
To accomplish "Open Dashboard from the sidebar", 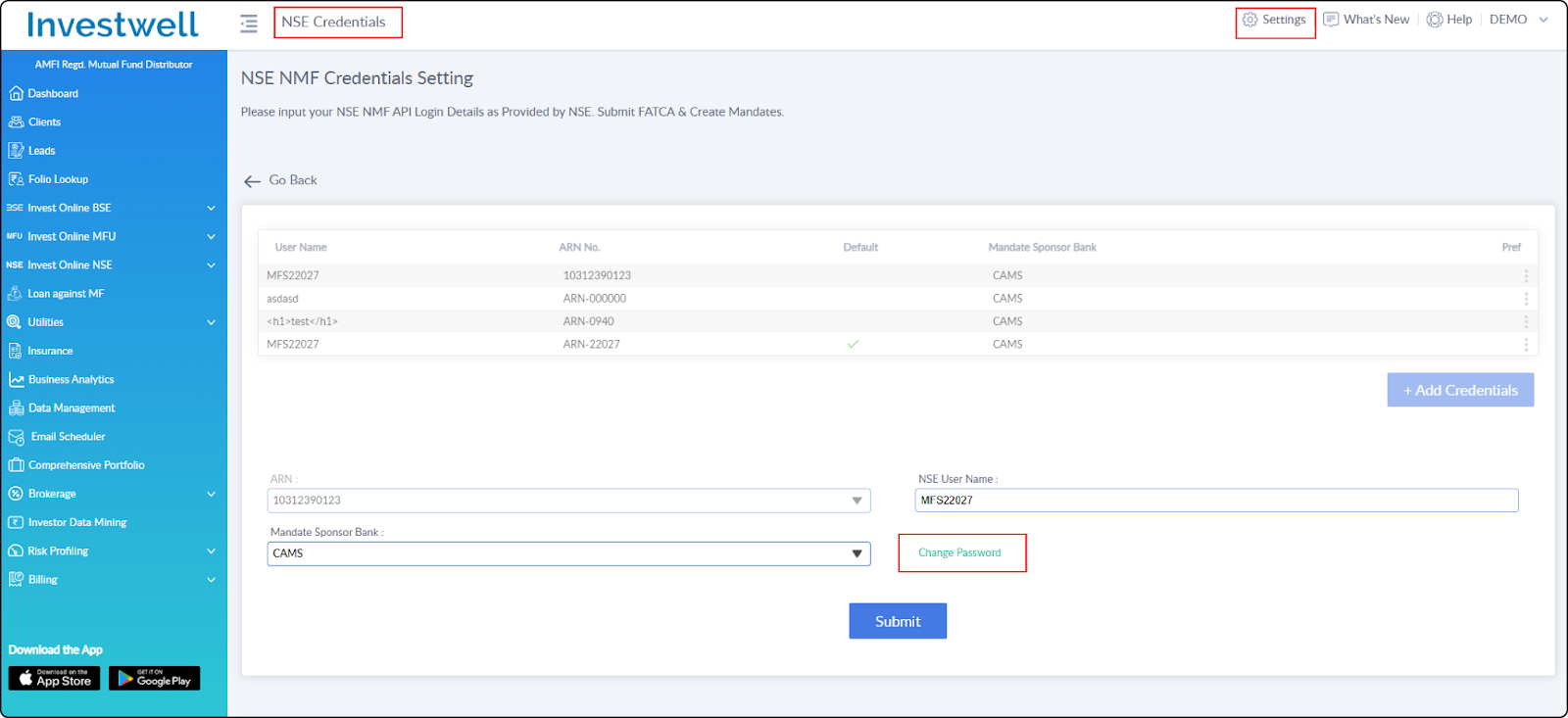I will coord(53,93).
